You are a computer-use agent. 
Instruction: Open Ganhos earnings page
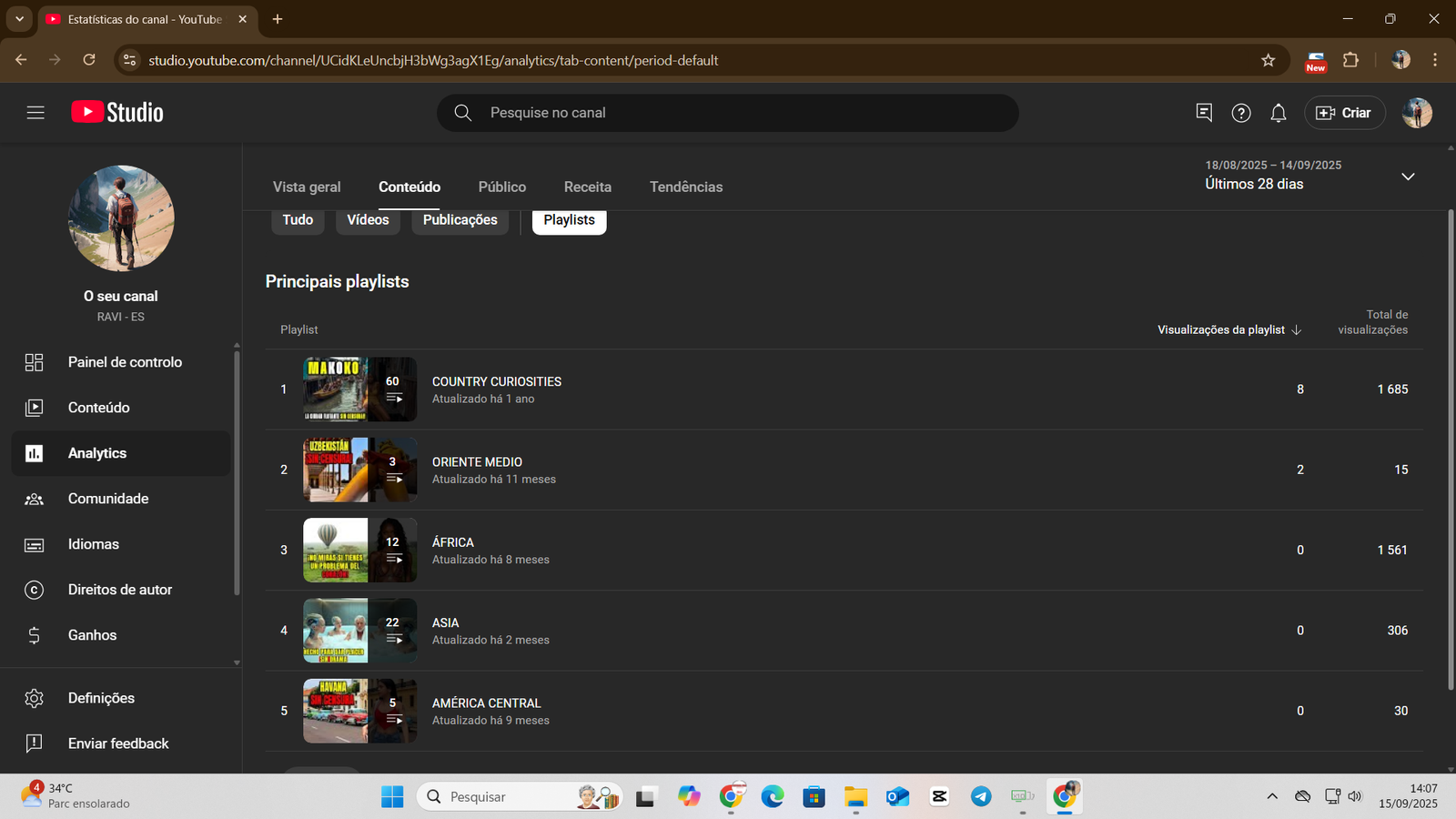(x=92, y=635)
